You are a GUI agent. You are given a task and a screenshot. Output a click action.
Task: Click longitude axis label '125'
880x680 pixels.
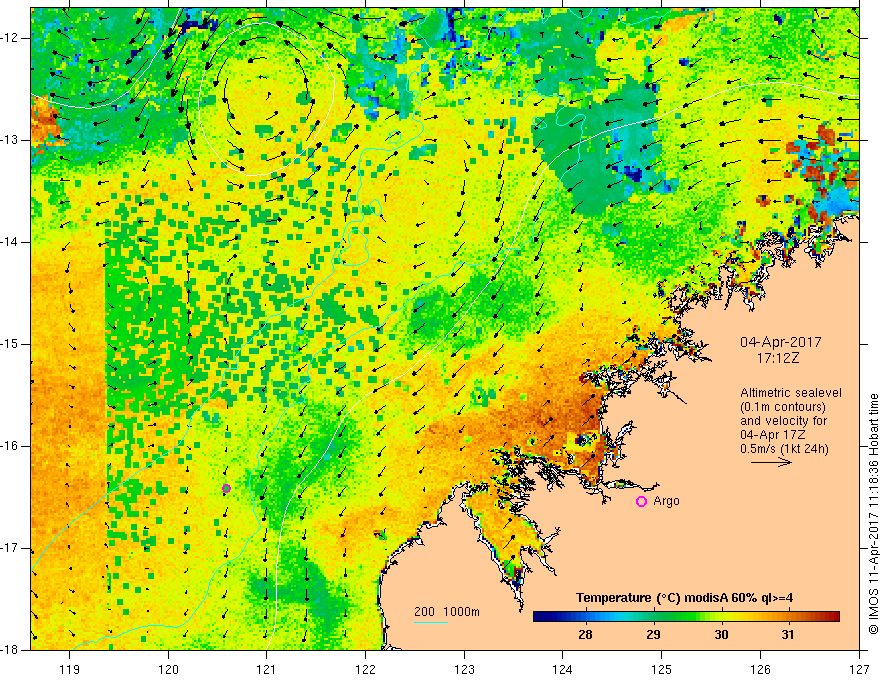click(x=662, y=669)
